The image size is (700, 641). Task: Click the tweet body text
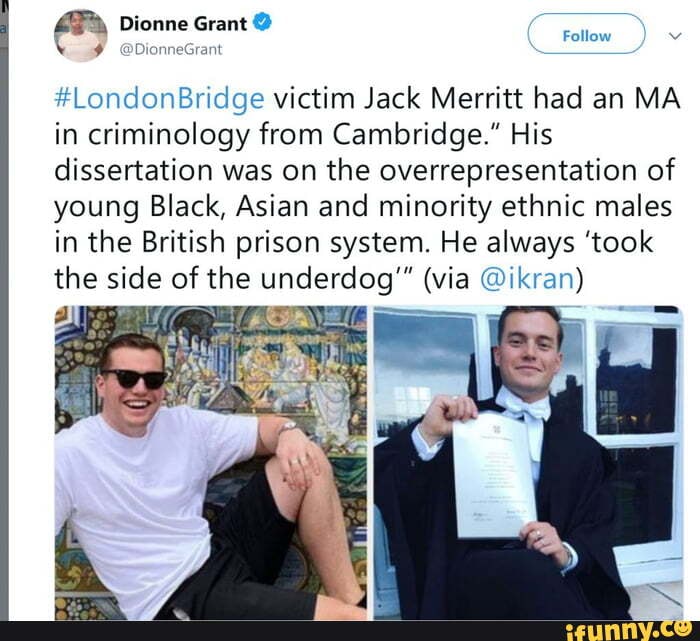coord(367,189)
